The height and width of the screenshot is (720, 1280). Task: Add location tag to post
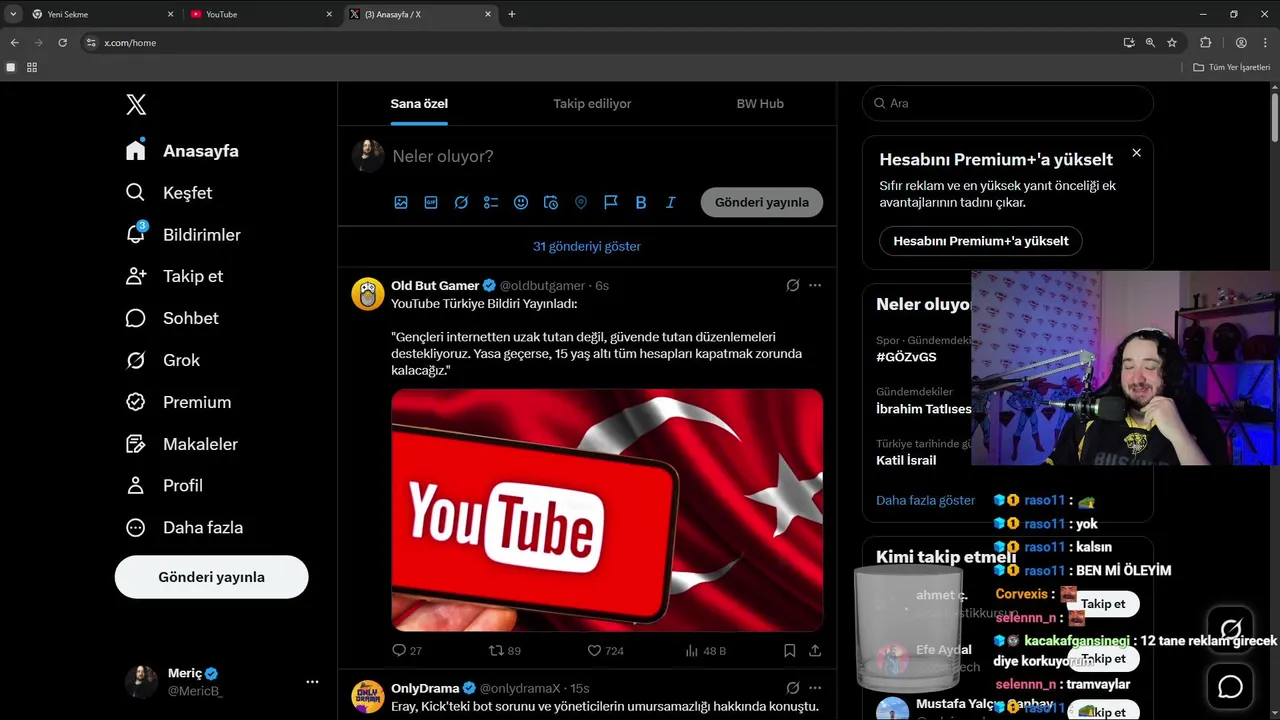(x=581, y=202)
